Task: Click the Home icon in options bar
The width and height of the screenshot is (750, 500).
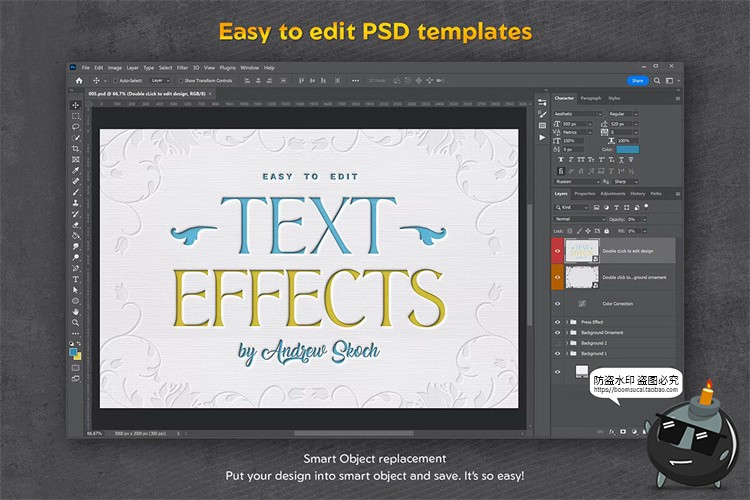Action: [79, 80]
